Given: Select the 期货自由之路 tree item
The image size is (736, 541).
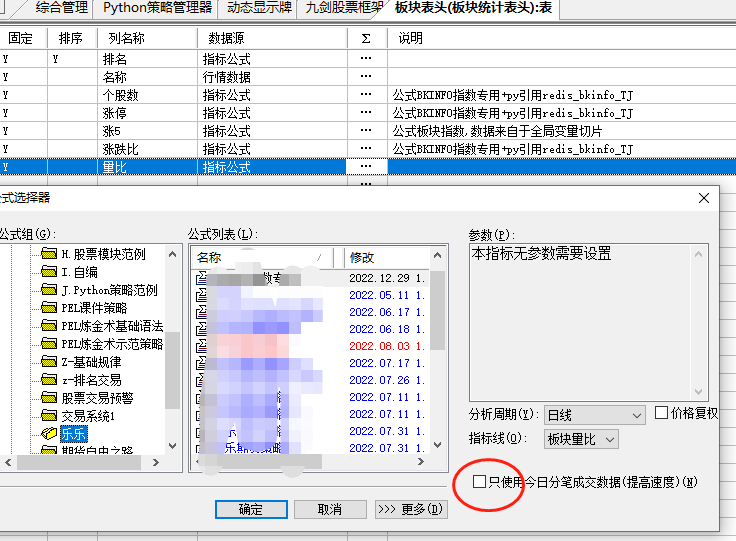Looking at the screenshot, I should click(97, 450).
